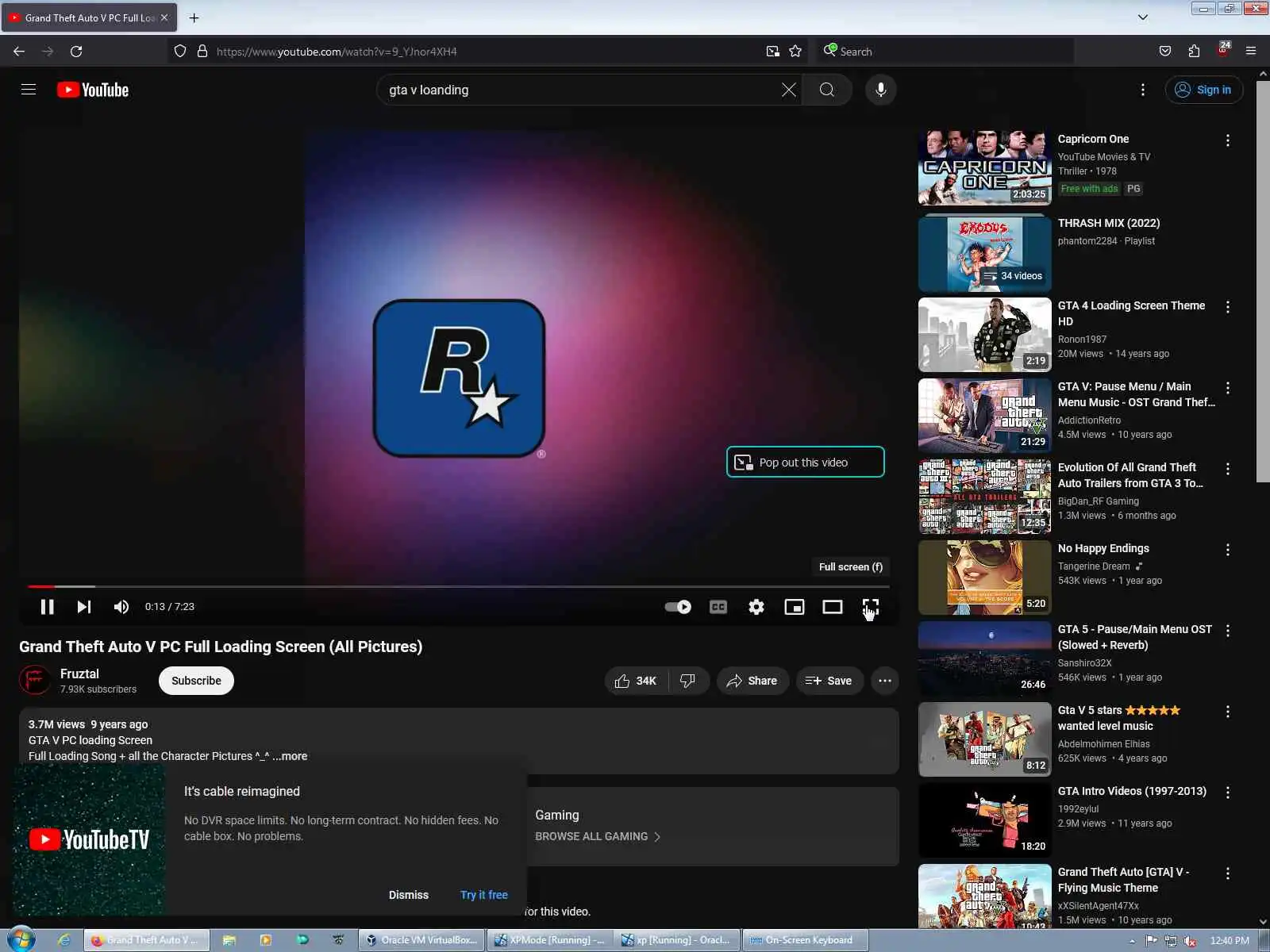This screenshot has width=1270, height=952.
Task: Open options for No Happy Endings
Action: [1228, 550]
